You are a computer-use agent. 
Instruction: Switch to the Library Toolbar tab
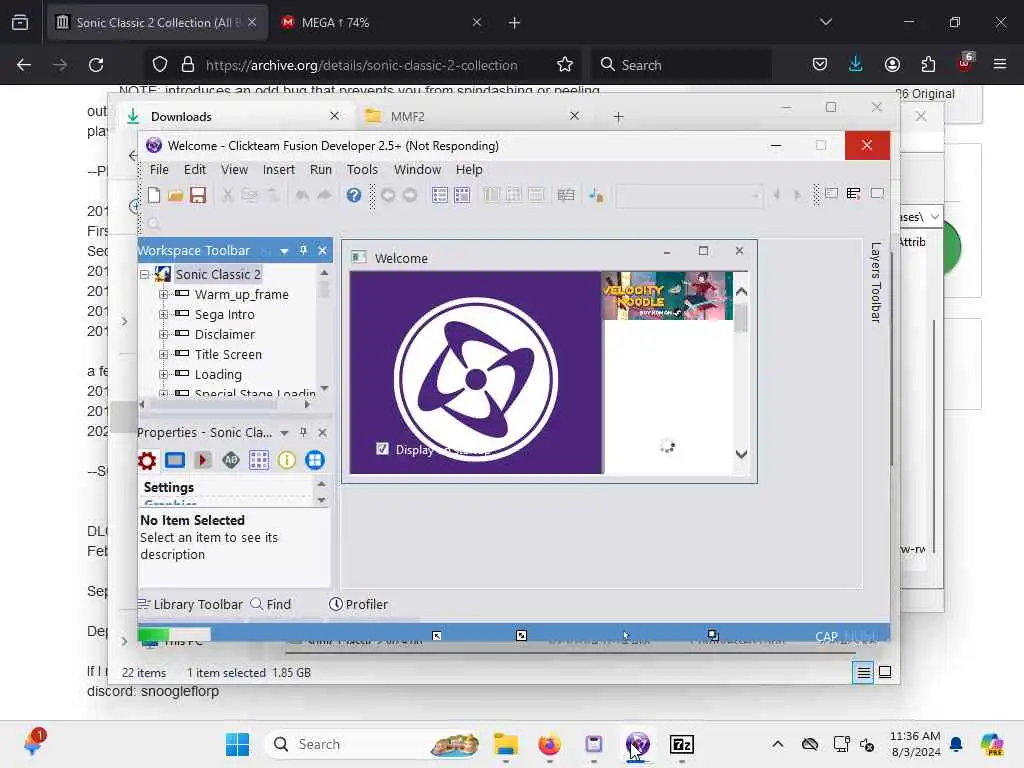point(190,604)
